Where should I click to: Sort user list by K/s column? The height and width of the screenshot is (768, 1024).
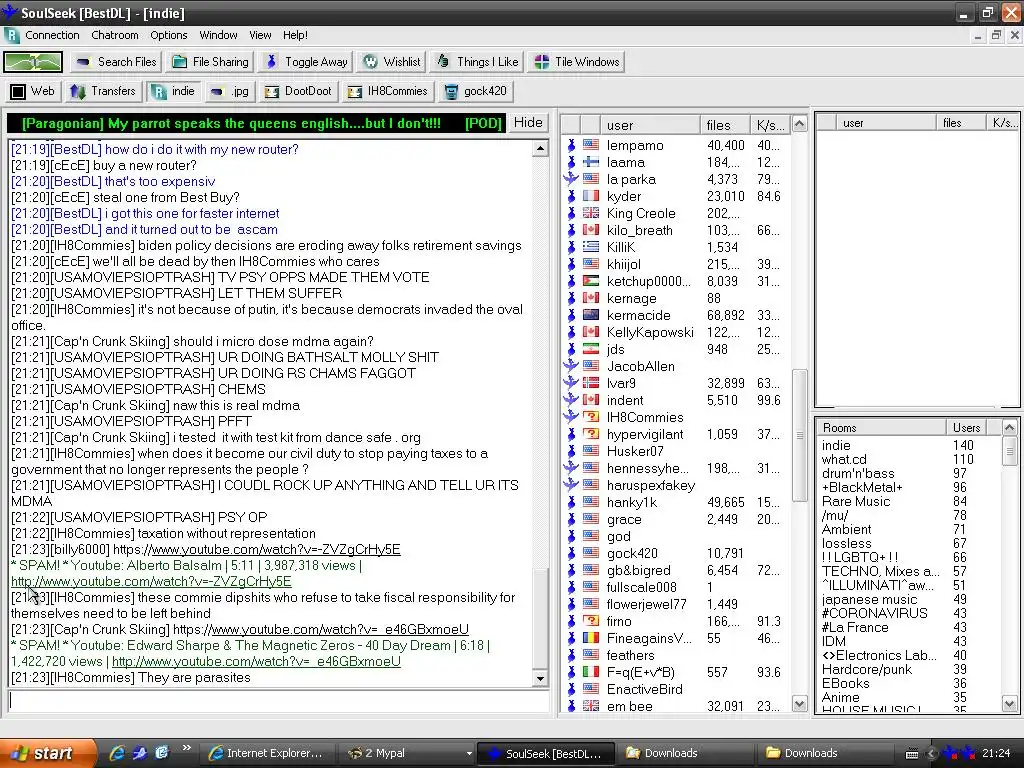[x=770, y=125]
